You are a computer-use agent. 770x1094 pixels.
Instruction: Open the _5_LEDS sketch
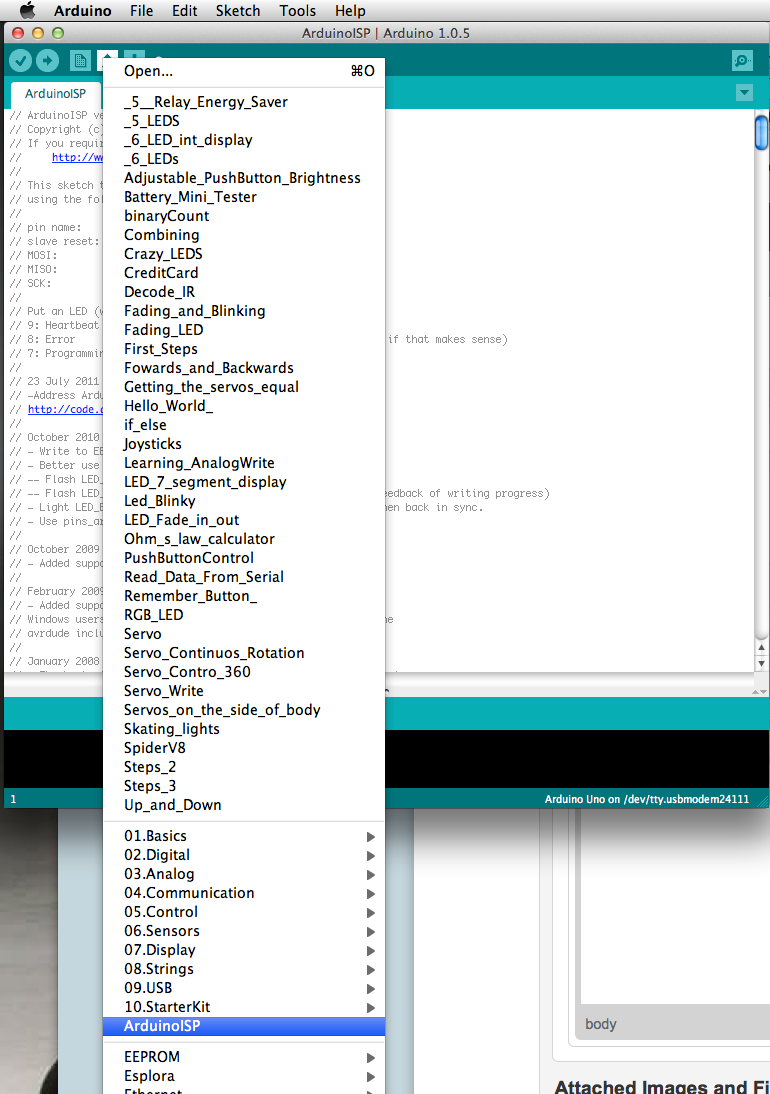[244, 121]
